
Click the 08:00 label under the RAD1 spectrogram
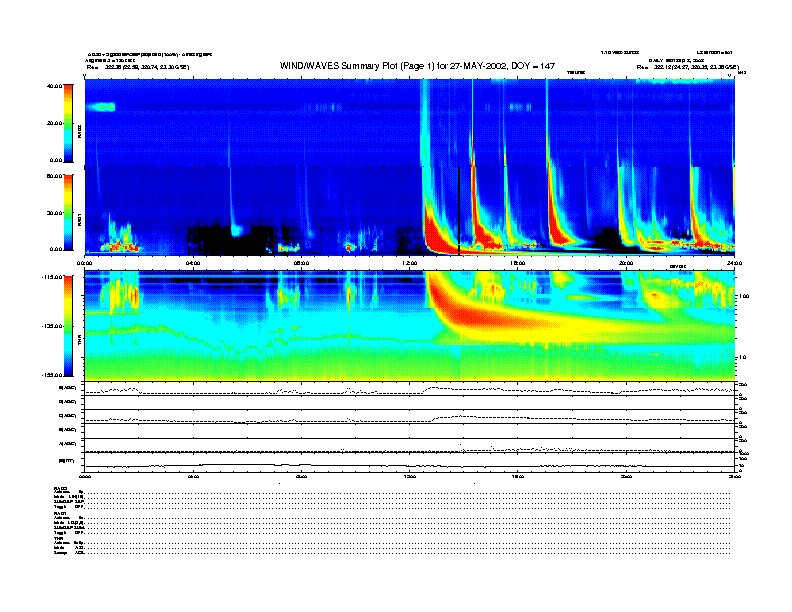[x=301, y=263]
